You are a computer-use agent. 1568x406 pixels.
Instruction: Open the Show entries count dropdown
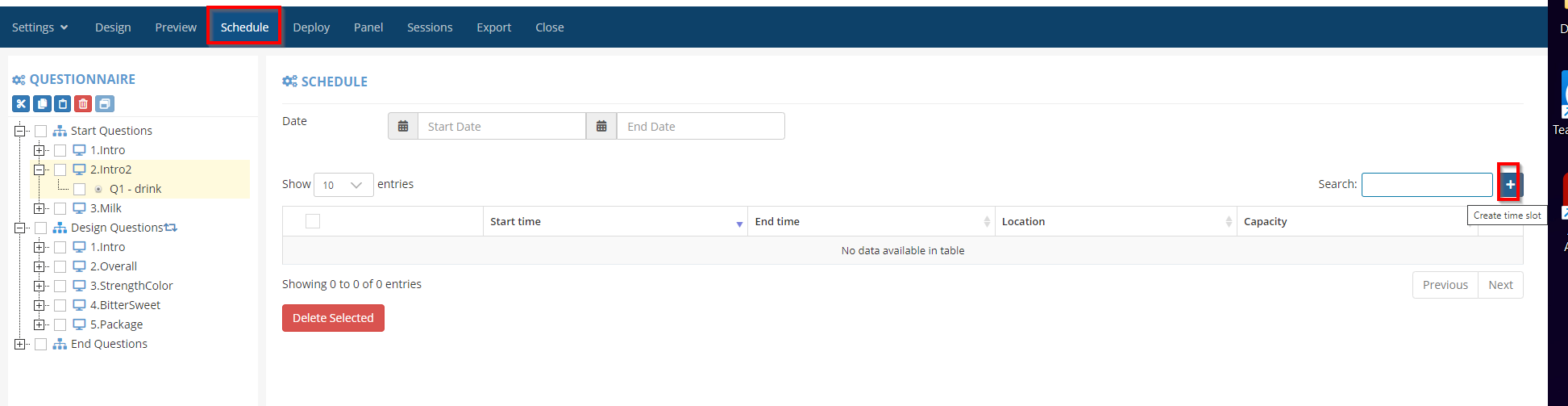coord(343,185)
